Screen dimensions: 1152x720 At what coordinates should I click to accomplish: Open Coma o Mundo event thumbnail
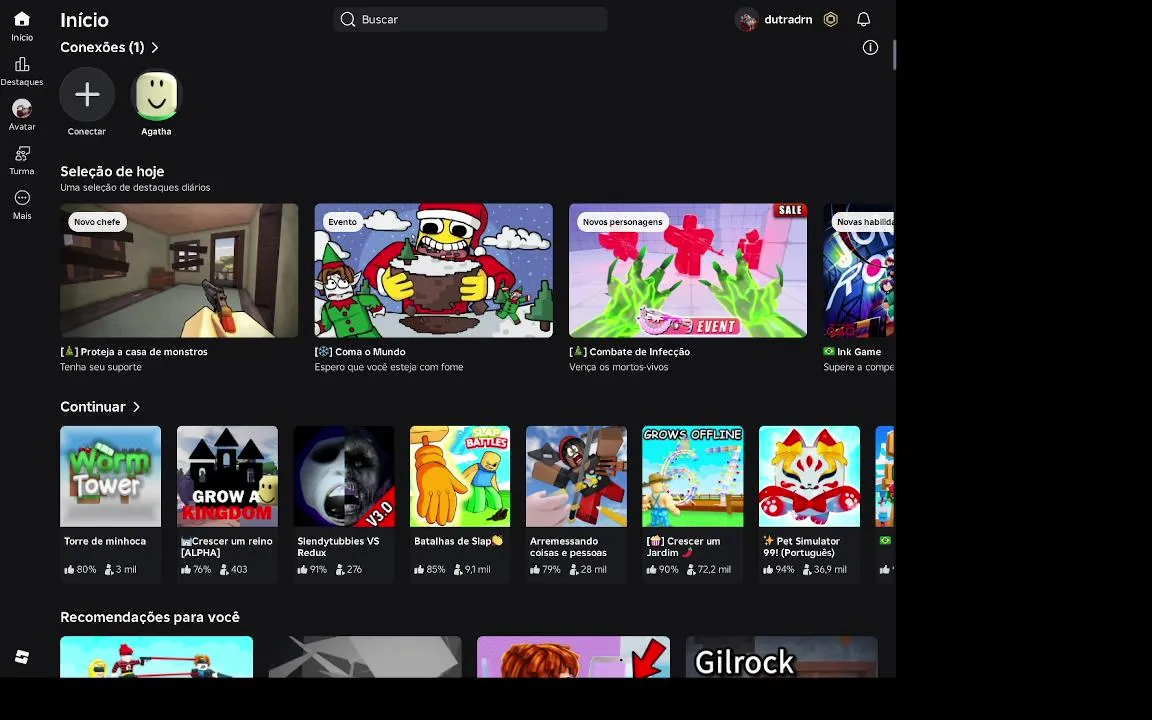[433, 270]
